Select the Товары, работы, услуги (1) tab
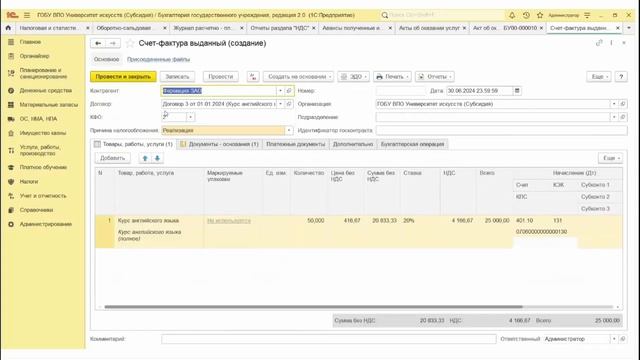This screenshot has height=360, width=640. tap(133, 144)
